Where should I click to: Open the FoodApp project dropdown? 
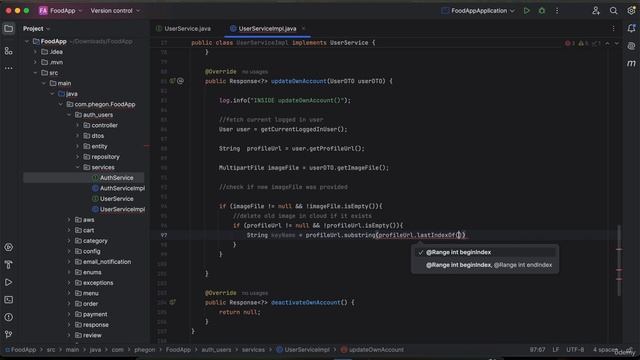point(65,11)
